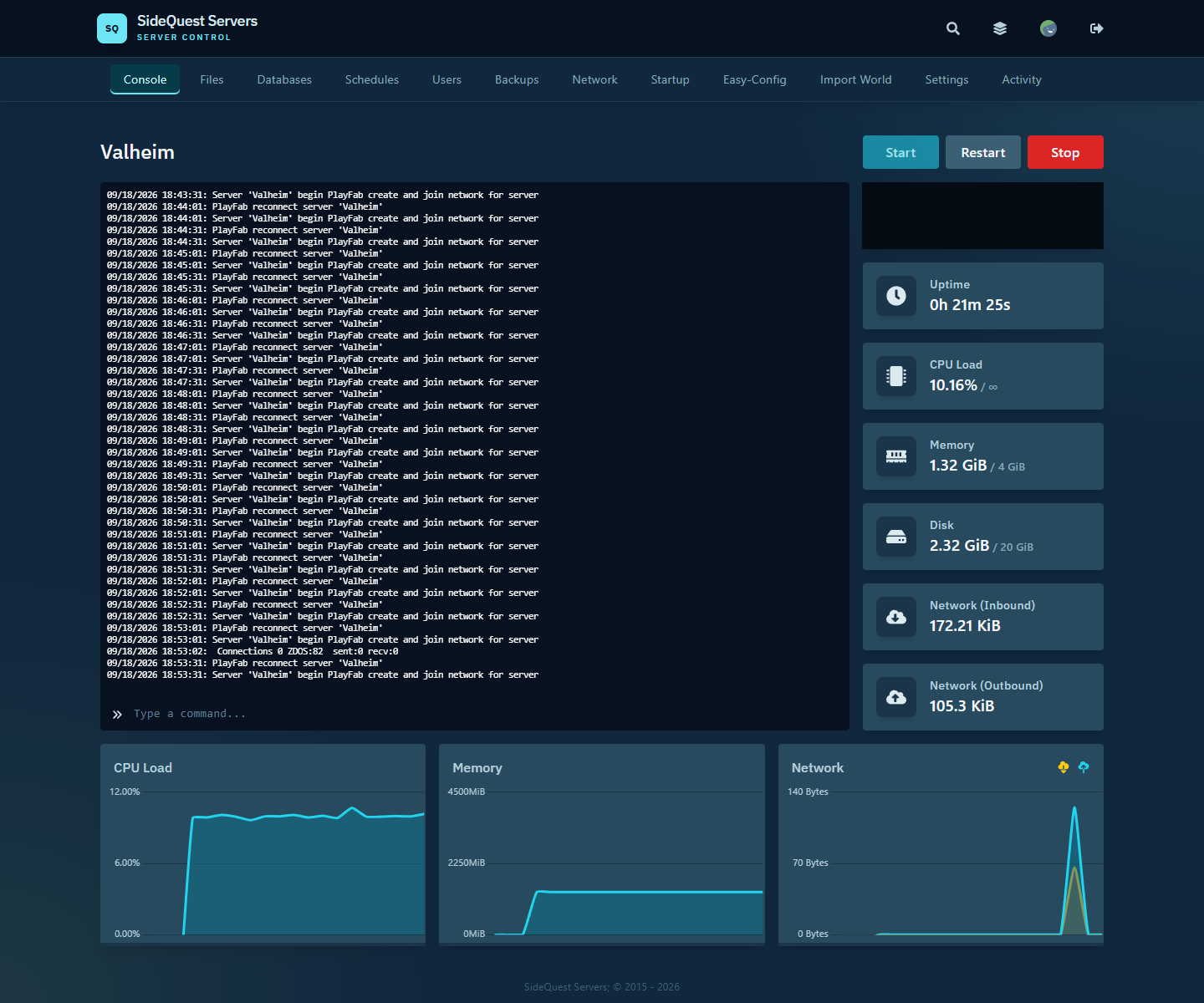This screenshot has width=1204, height=1003.
Task: Click the Memory chart title
Action: pos(477,767)
